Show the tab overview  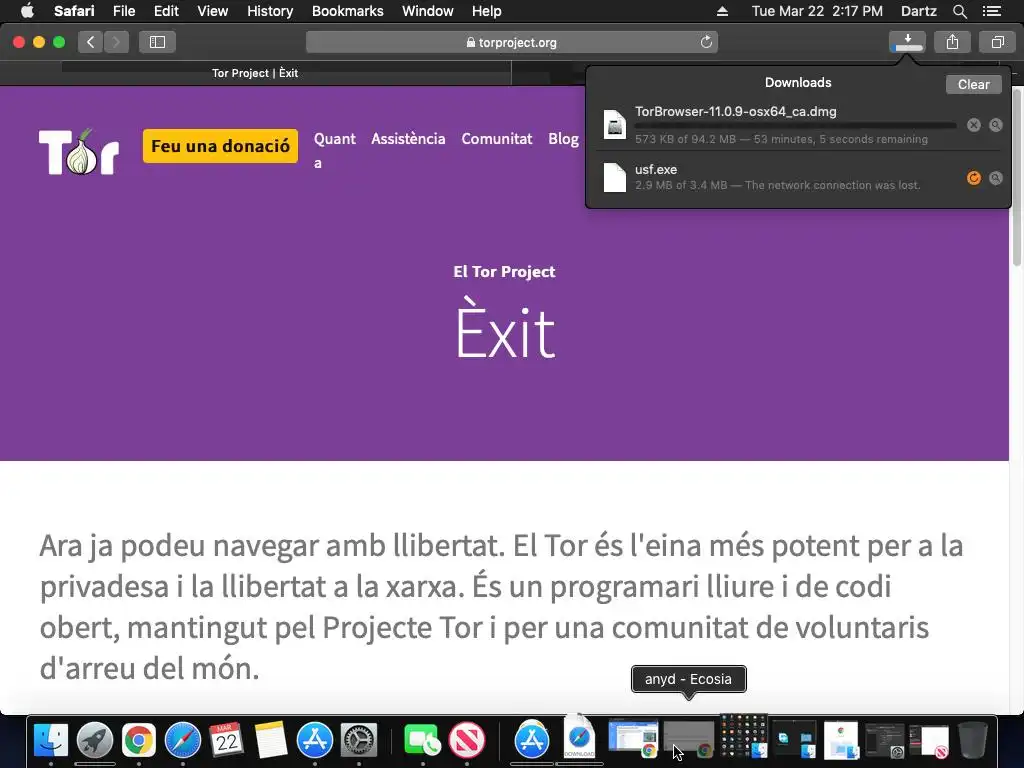[x=997, y=42]
